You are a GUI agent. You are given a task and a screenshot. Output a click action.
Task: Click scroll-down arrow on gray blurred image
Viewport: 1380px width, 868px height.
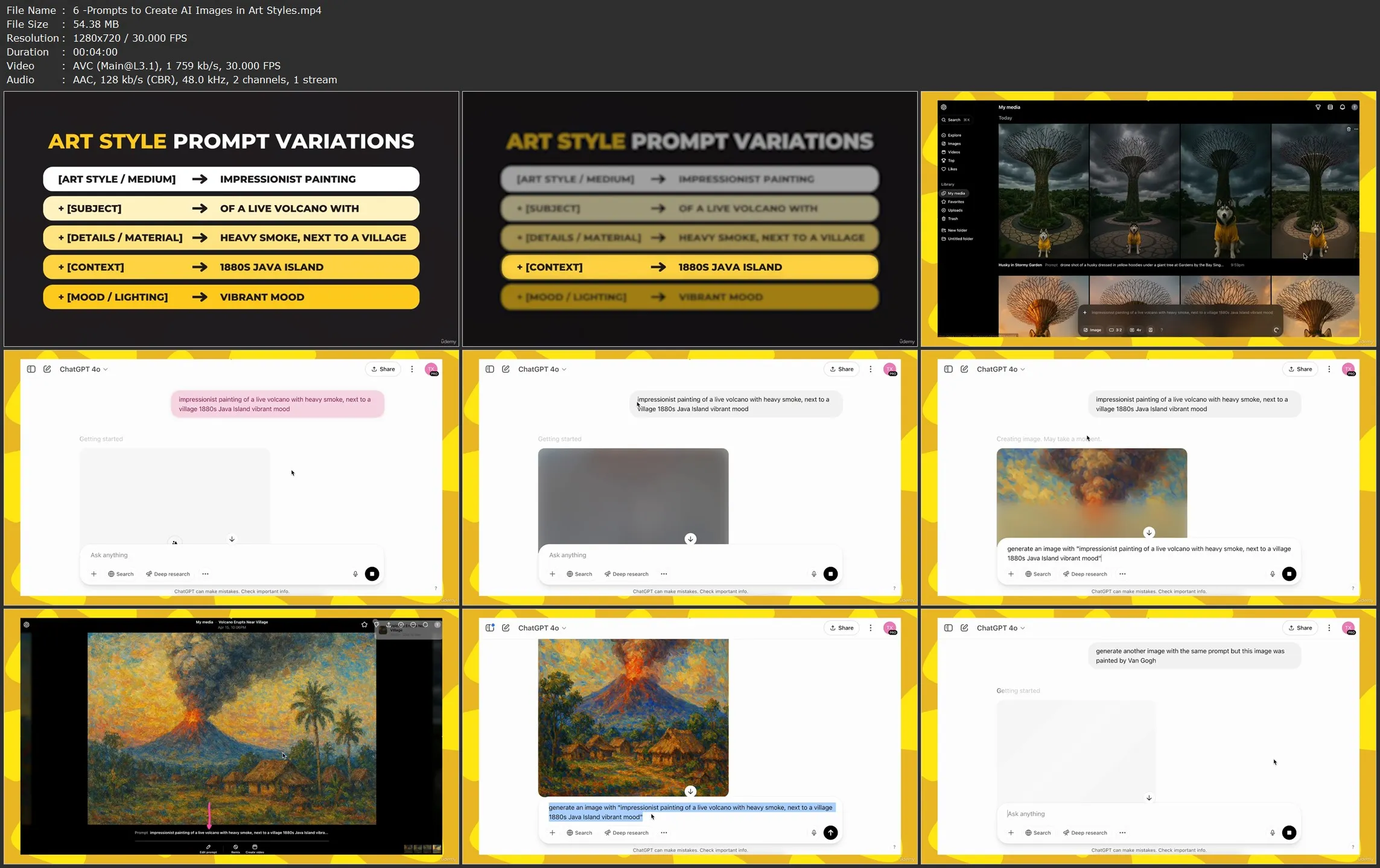point(690,539)
